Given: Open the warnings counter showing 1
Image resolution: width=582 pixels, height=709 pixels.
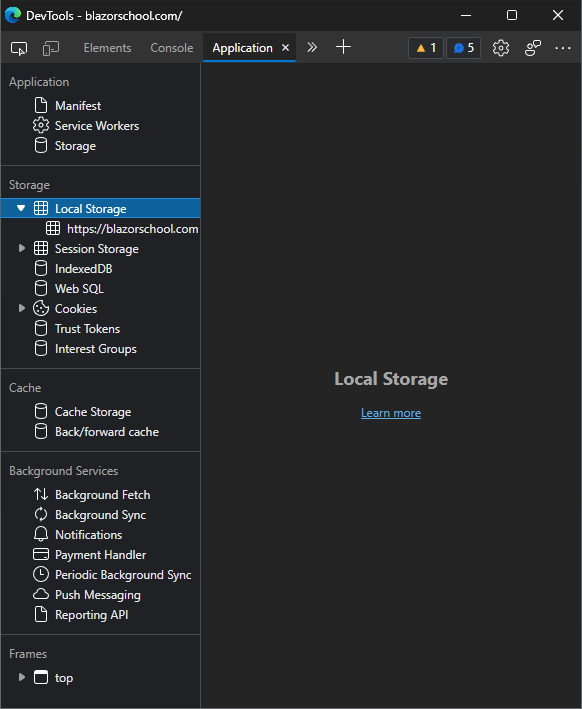Looking at the screenshot, I should (x=426, y=48).
